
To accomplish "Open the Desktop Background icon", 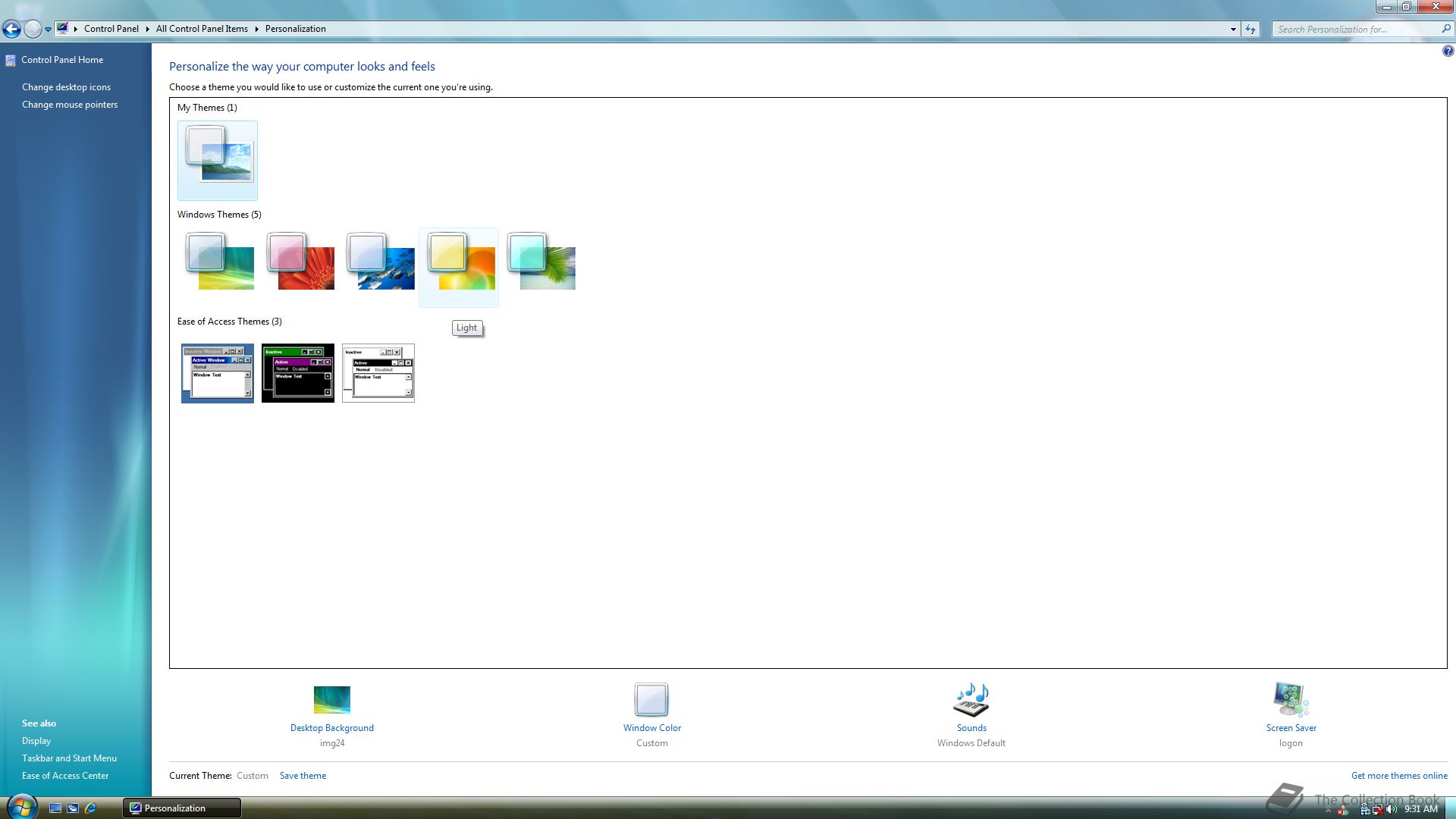I will pos(332,700).
